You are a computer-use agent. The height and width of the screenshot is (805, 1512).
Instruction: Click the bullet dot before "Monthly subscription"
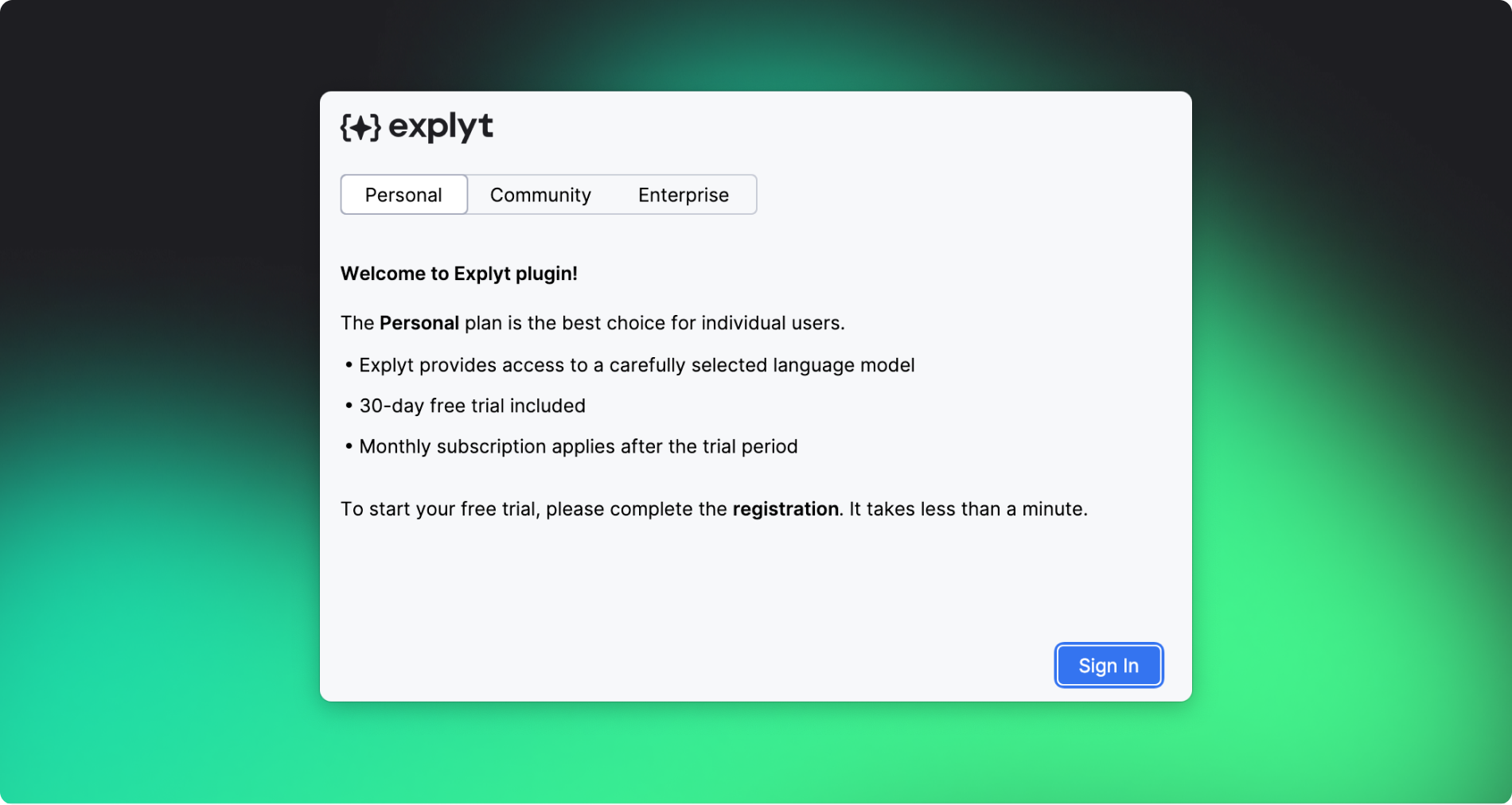point(349,446)
